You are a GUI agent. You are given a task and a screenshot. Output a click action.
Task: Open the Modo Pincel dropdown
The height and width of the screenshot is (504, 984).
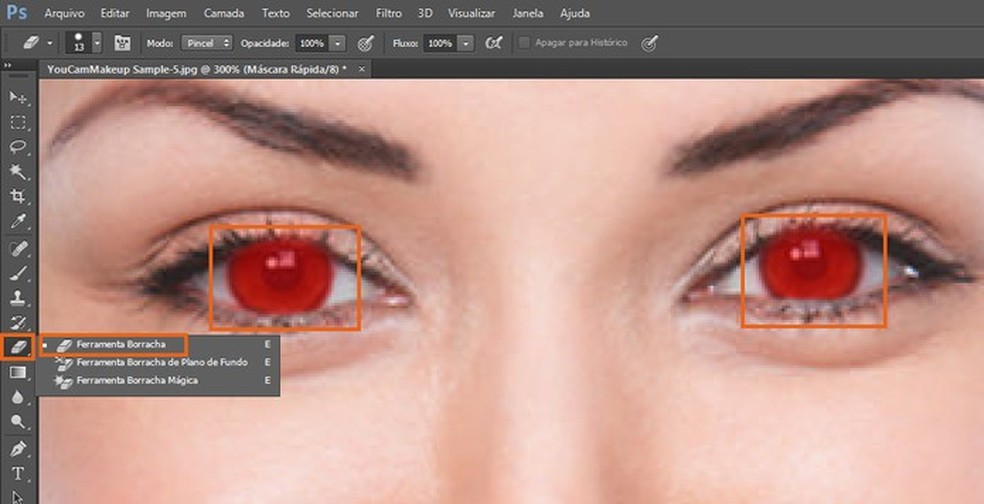tap(207, 43)
